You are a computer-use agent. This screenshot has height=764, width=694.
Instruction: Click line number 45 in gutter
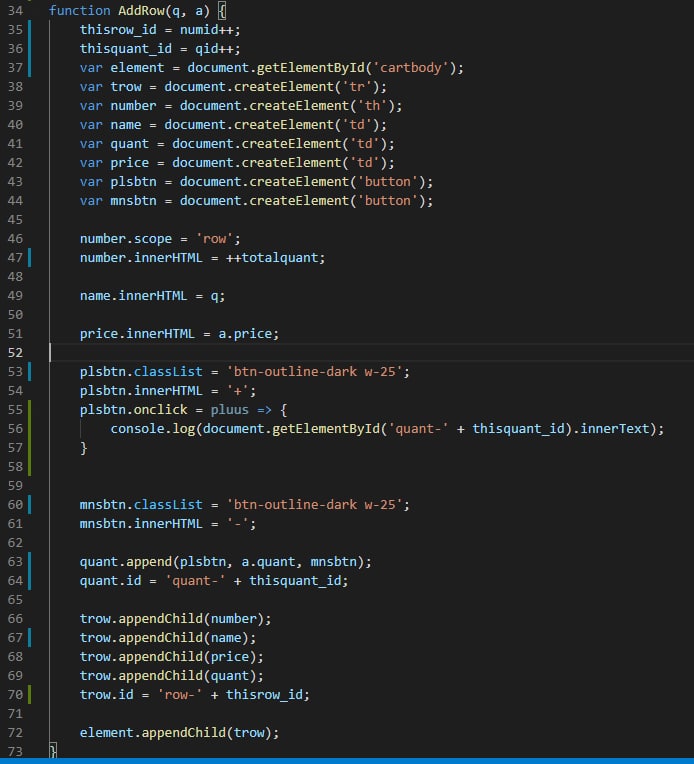(x=15, y=220)
